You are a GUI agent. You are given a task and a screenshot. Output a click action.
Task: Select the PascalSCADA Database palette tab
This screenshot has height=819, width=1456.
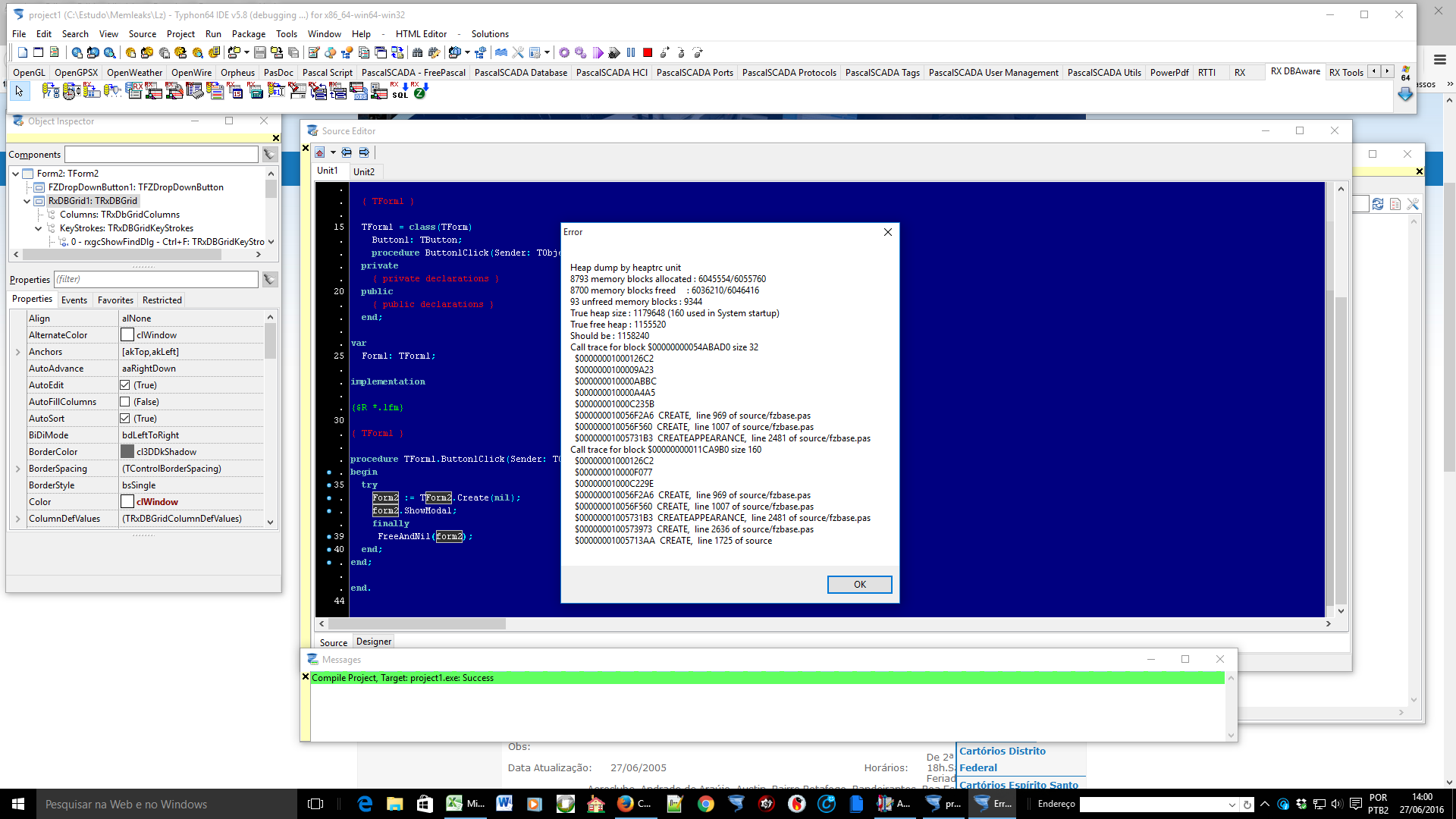[x=521, y=73]
